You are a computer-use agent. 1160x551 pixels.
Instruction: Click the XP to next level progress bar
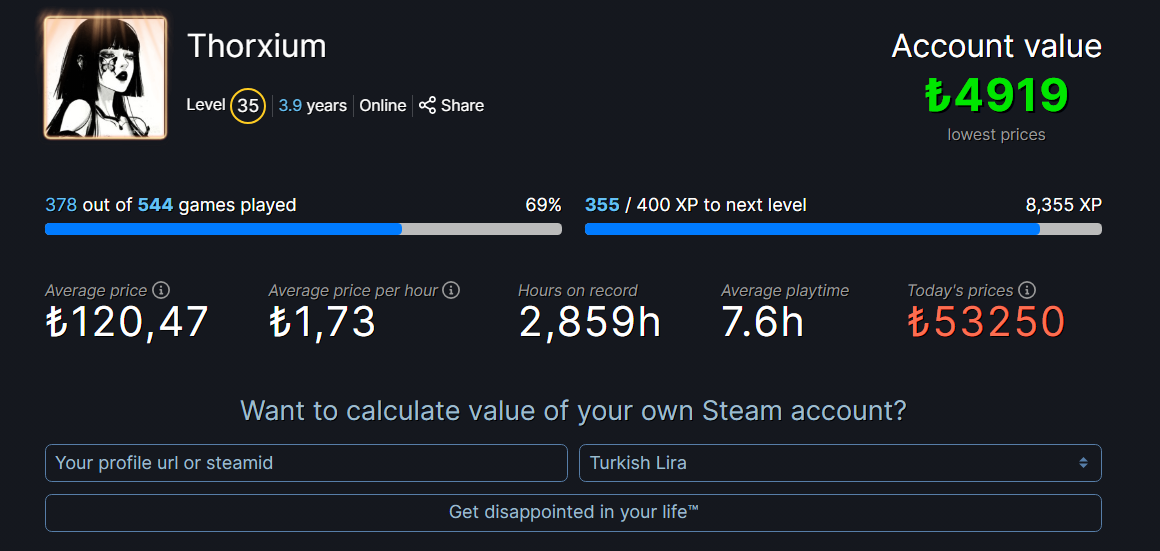pos(842,229)
